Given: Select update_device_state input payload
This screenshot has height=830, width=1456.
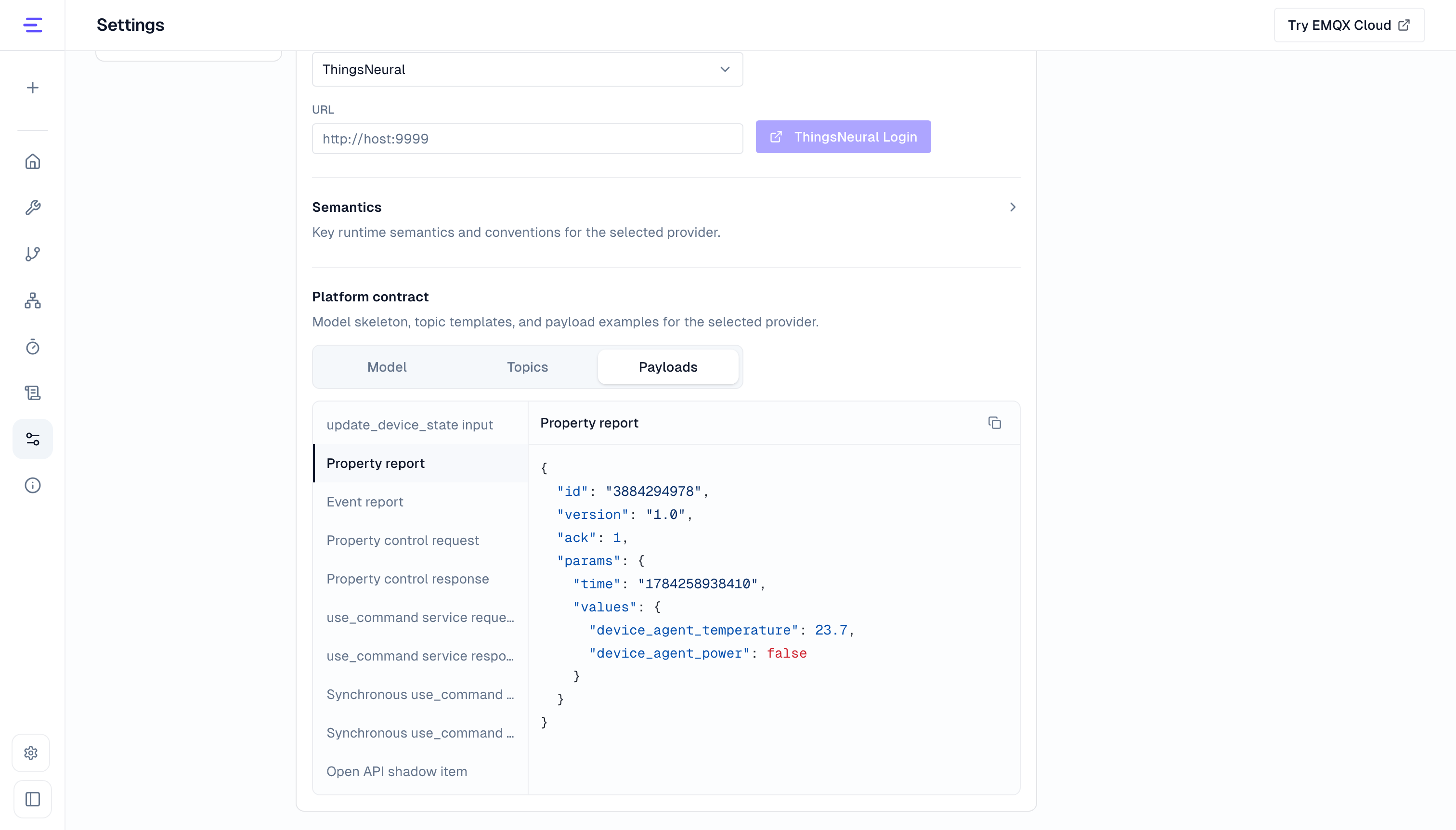Looking at the screenshot, I should point(420,425).
